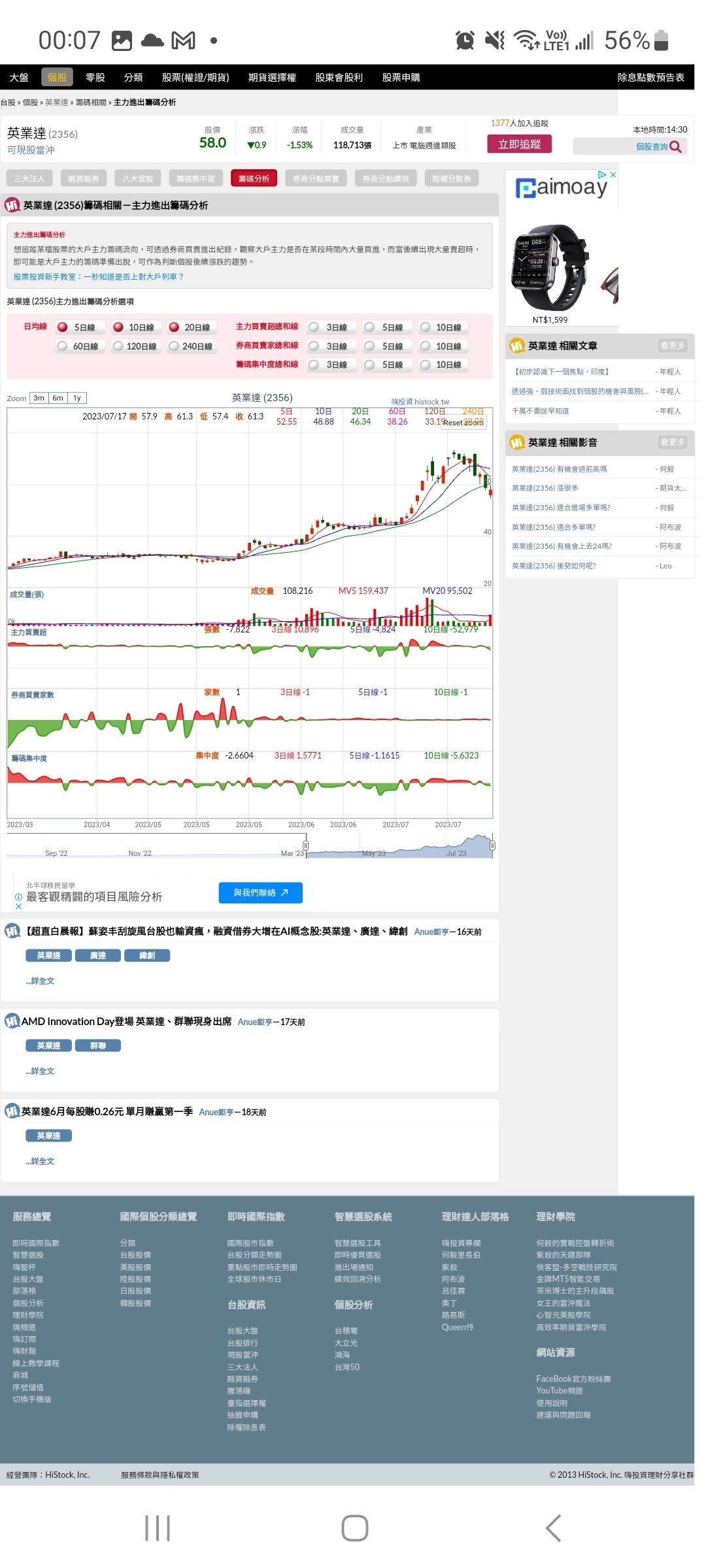
Task: Open the 智慧選股工具 footer link
Action: click(358, 1243)
